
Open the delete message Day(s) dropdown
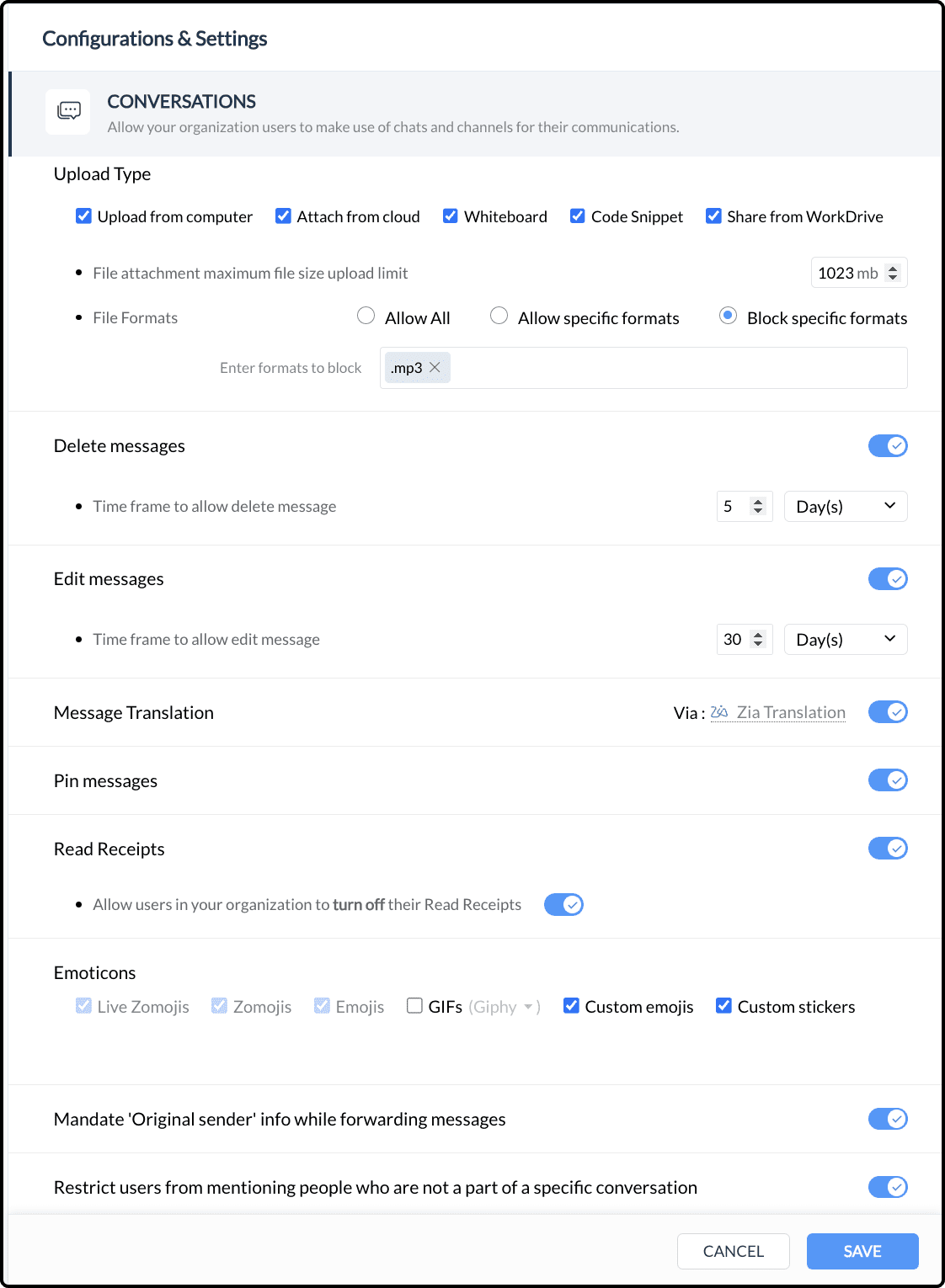point(846,506)
